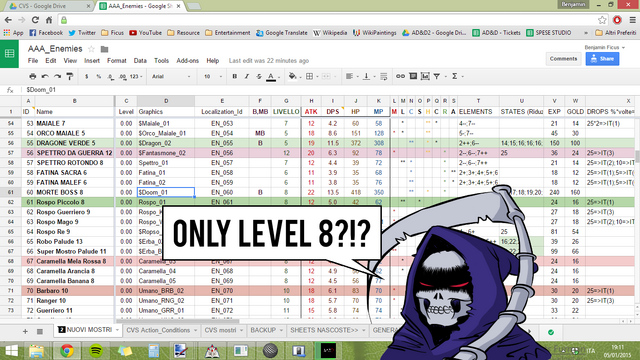640x360 pixels.
Task: Star the AAA_Enemies document
Action: [91, 49]
